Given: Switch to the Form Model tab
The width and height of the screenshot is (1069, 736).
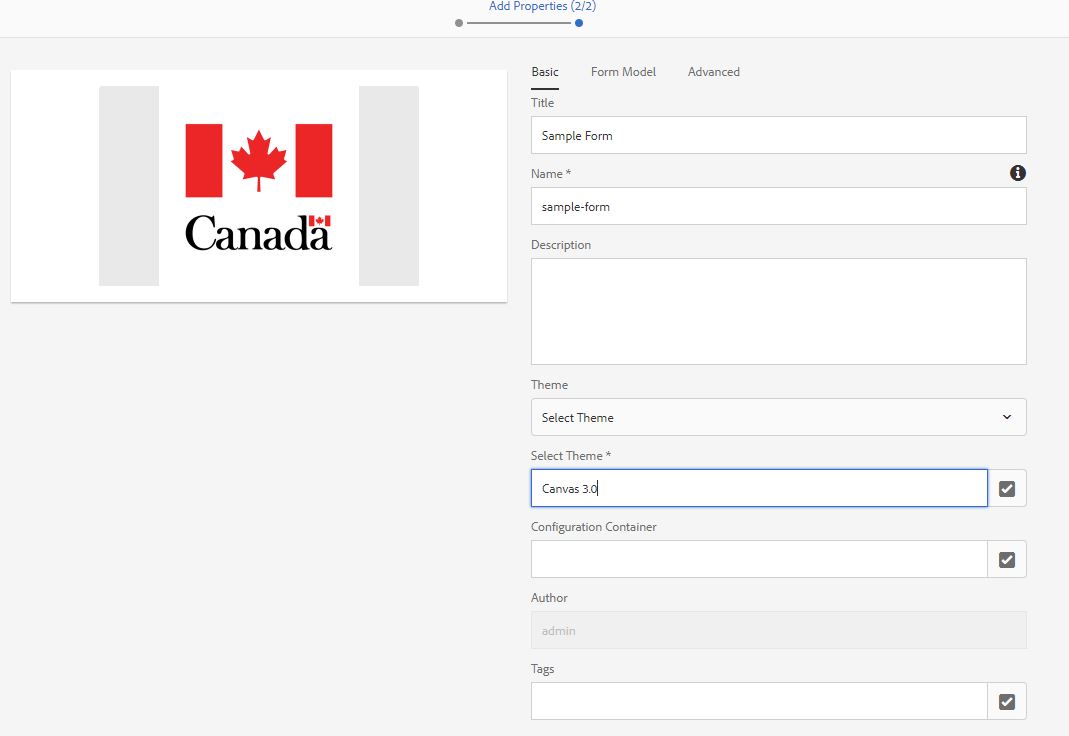Looking at the screenshot, I should click(x=623, y=72).
